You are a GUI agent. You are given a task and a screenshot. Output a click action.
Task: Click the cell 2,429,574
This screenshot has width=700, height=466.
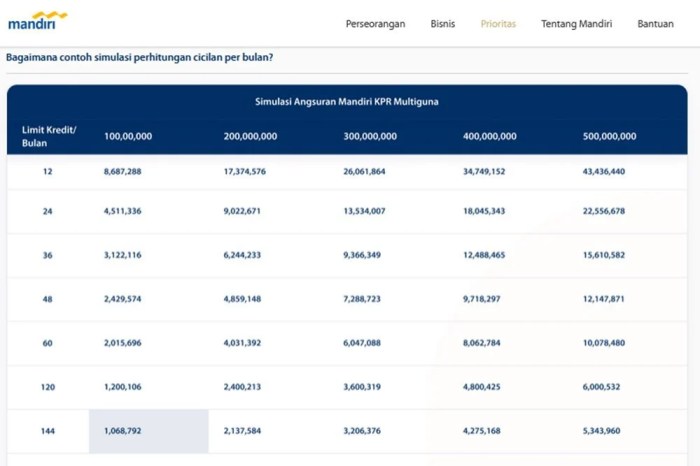click(122, 299)
